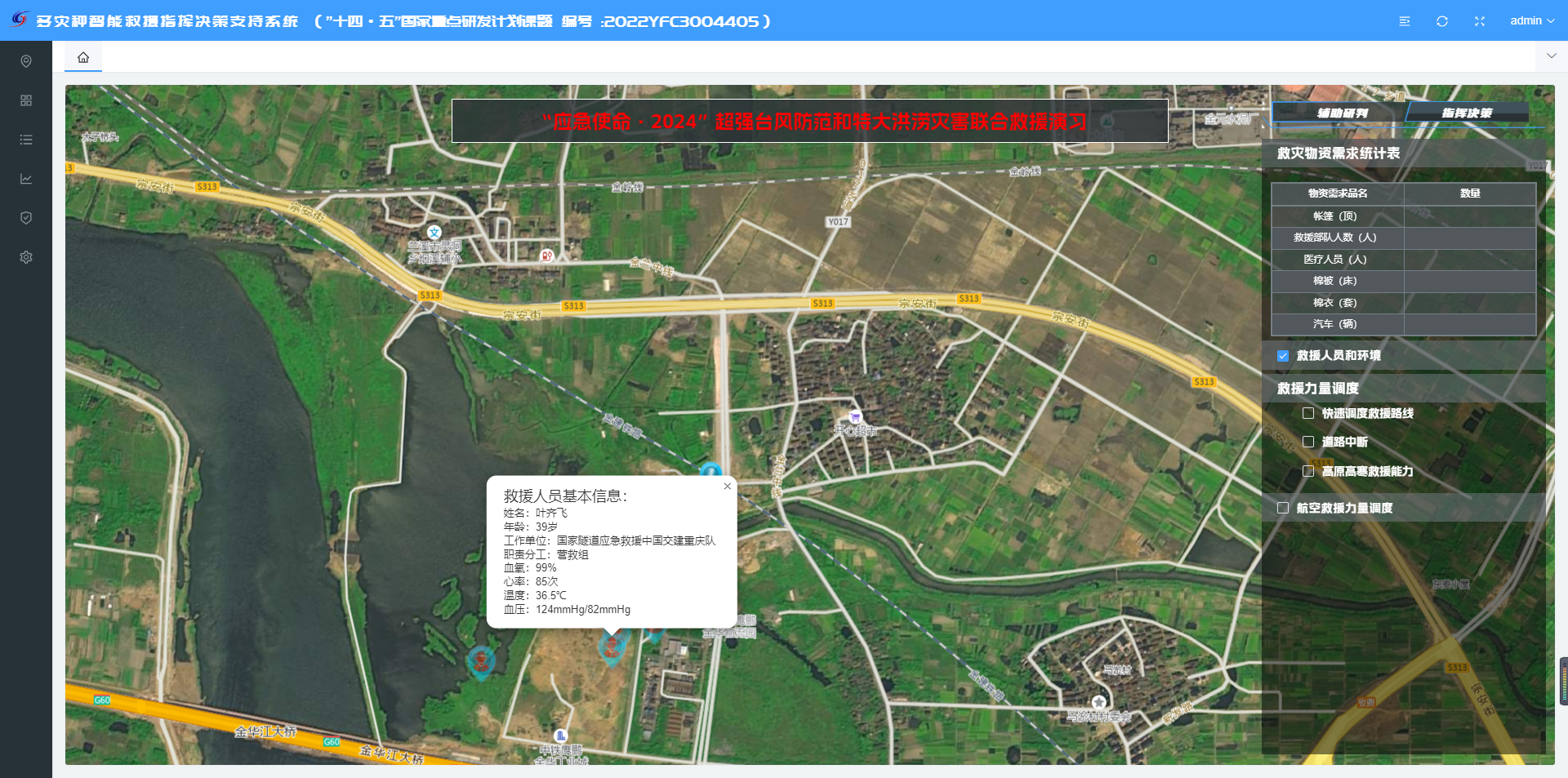Switch to the 指挥决策 tab
1568x778 pixels.
tap(1467, 113)
